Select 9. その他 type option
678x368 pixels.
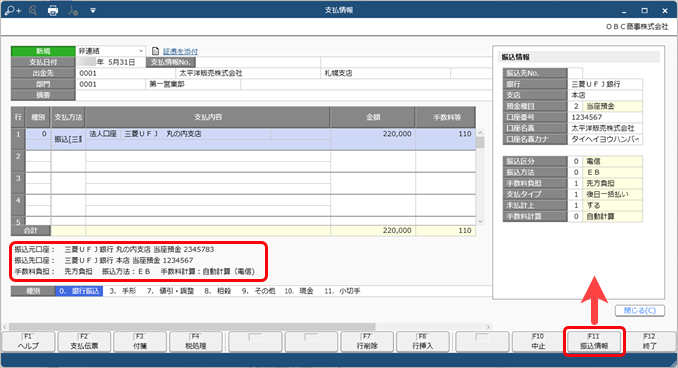tap(259, 291)
